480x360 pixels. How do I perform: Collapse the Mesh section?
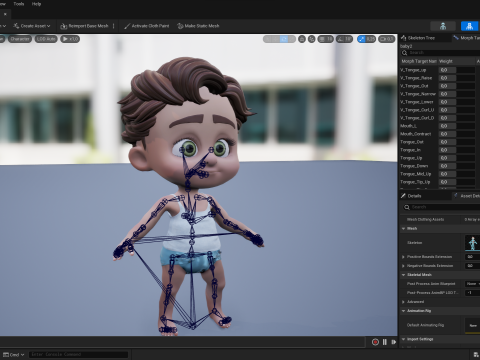coord(404,229)
